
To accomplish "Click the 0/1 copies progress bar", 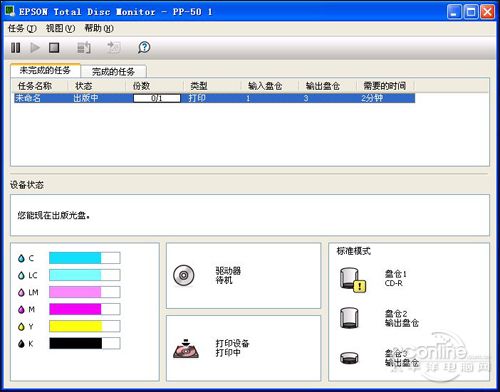I will (x=157, y=98).
